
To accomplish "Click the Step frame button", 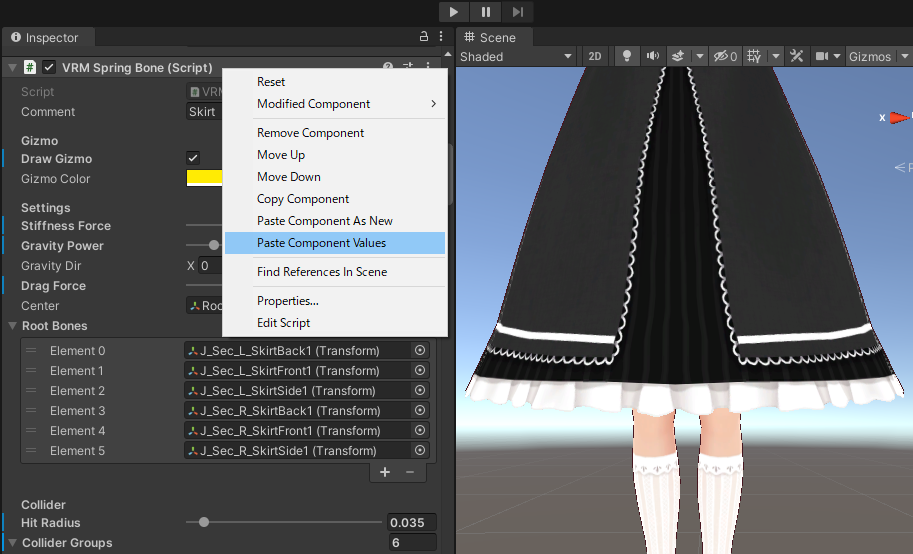I will tap(518, 12).
